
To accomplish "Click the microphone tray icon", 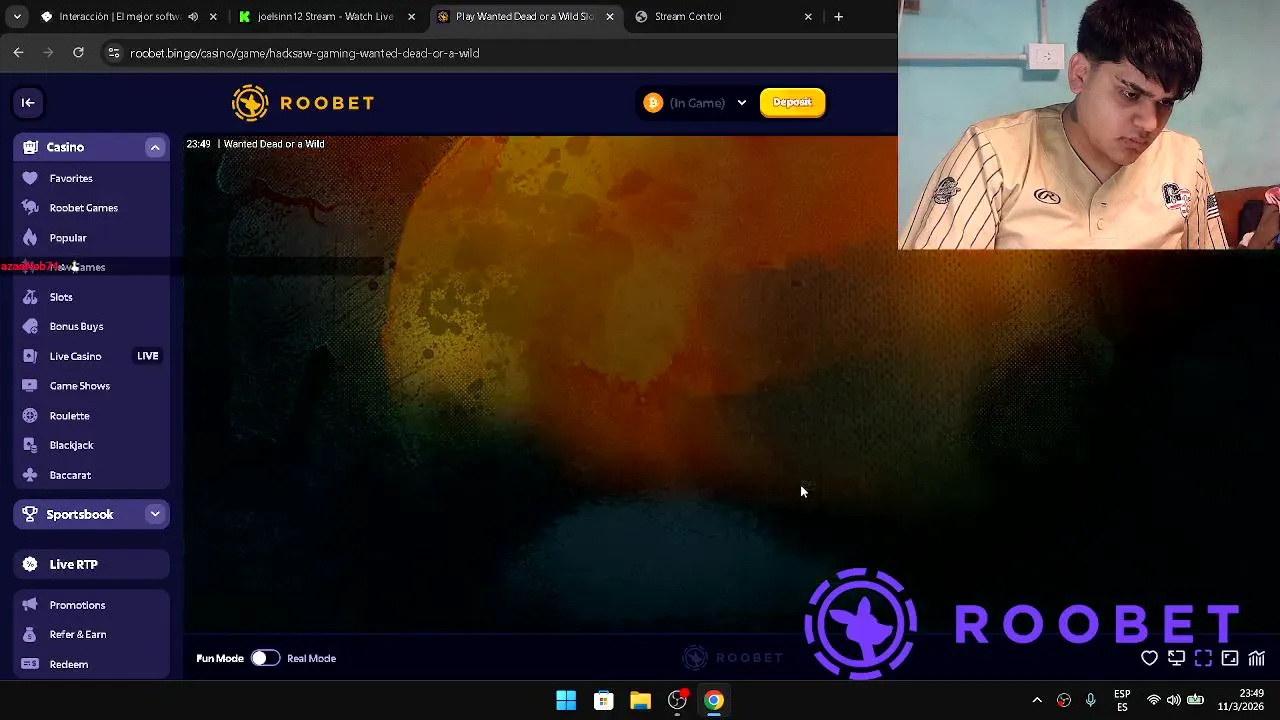I will (1091, 700).
